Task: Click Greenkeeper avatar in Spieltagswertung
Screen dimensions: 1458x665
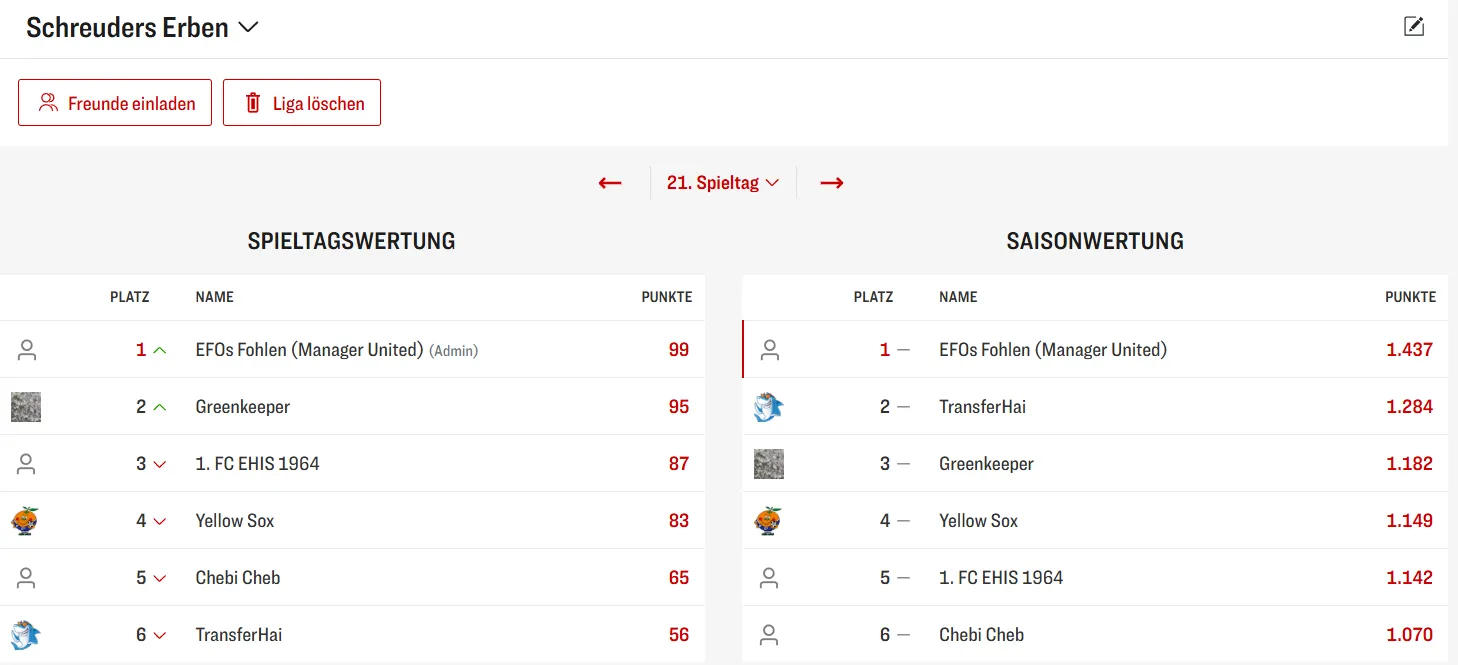Action: 26,407
